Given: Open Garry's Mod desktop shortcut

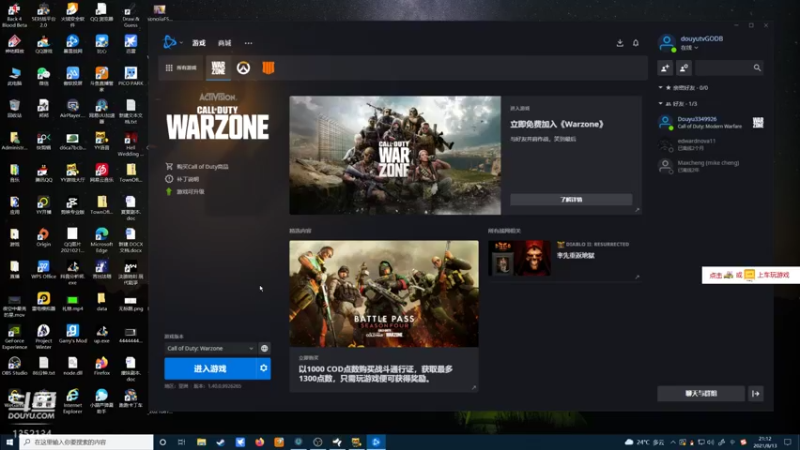Looking at the screenshot, I should pos(72,334).
